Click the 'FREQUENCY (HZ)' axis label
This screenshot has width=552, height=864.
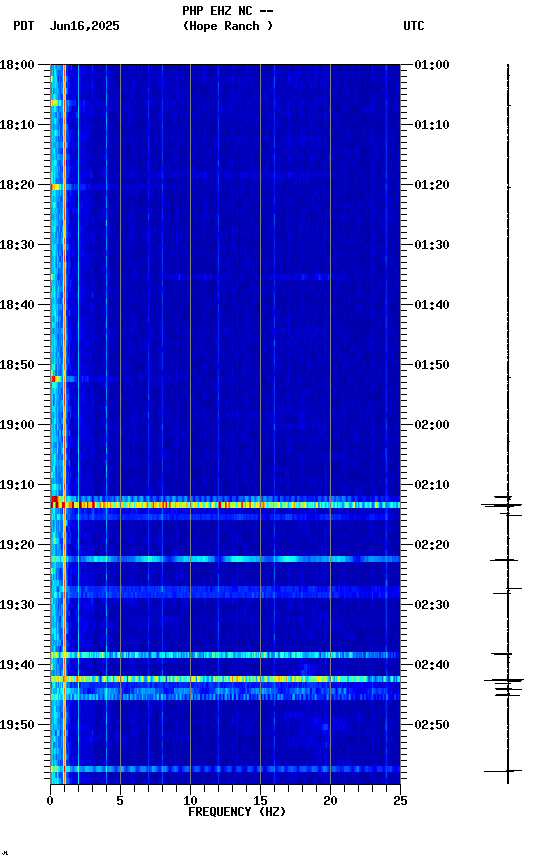pyautogui.click(x=237, y=812)
